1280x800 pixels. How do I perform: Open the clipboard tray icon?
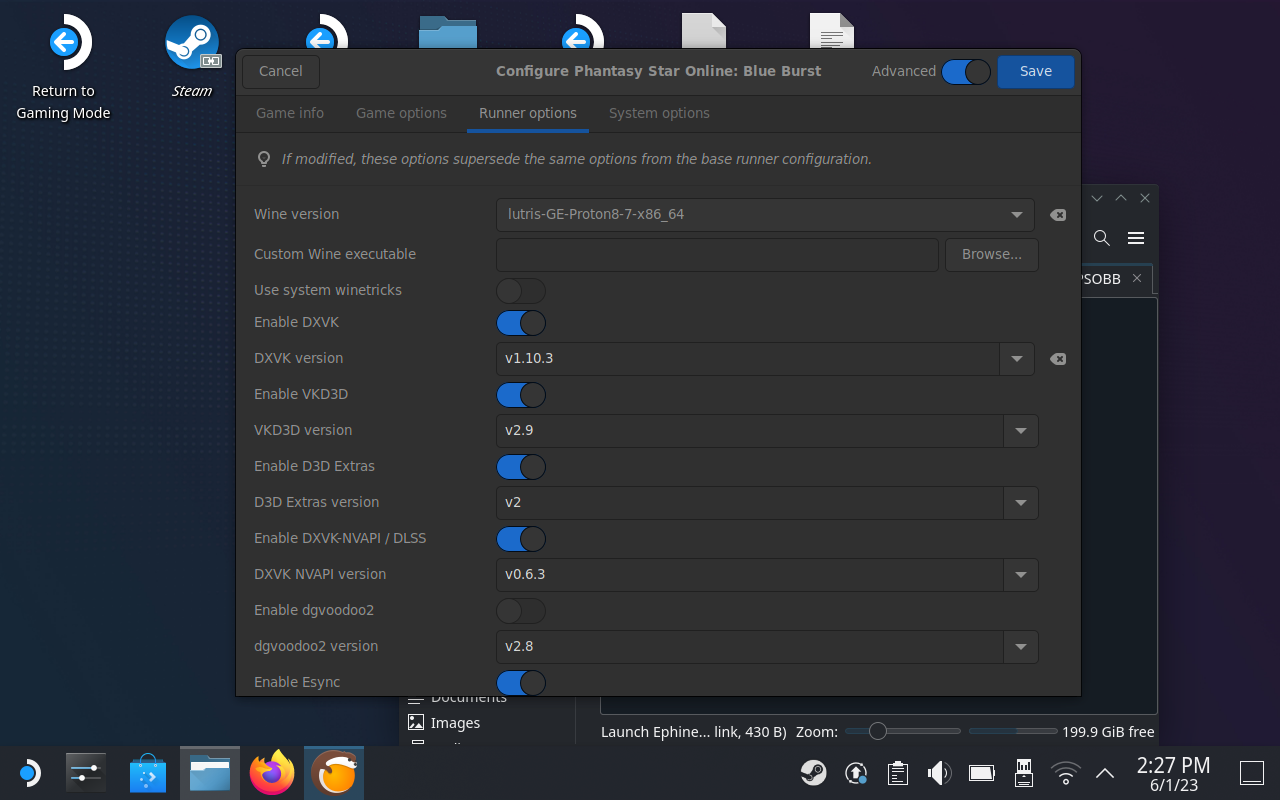[897, 773]
